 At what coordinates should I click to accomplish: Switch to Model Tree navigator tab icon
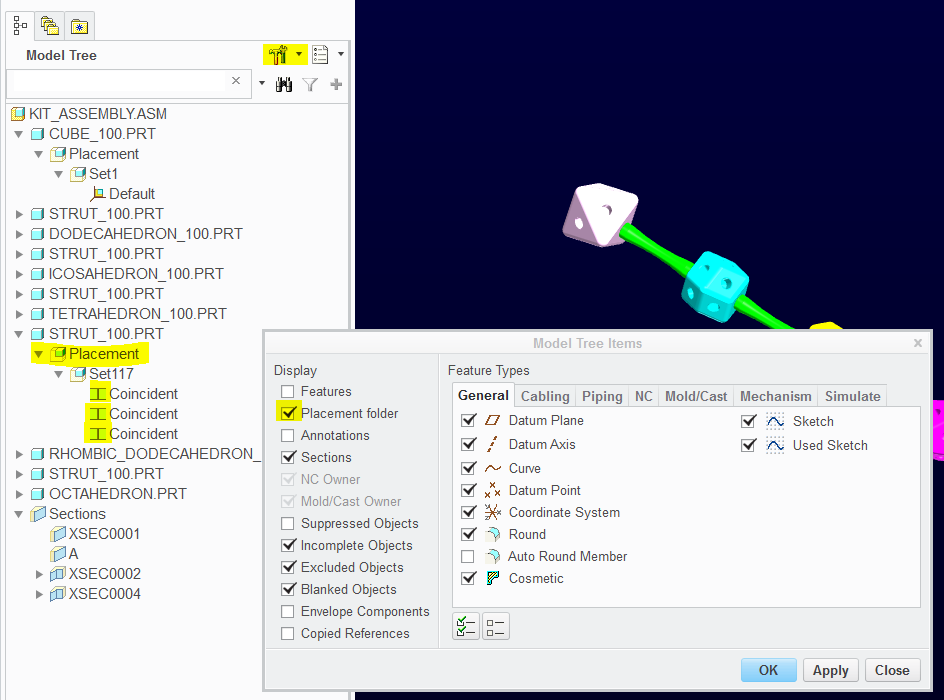[20, 25]
